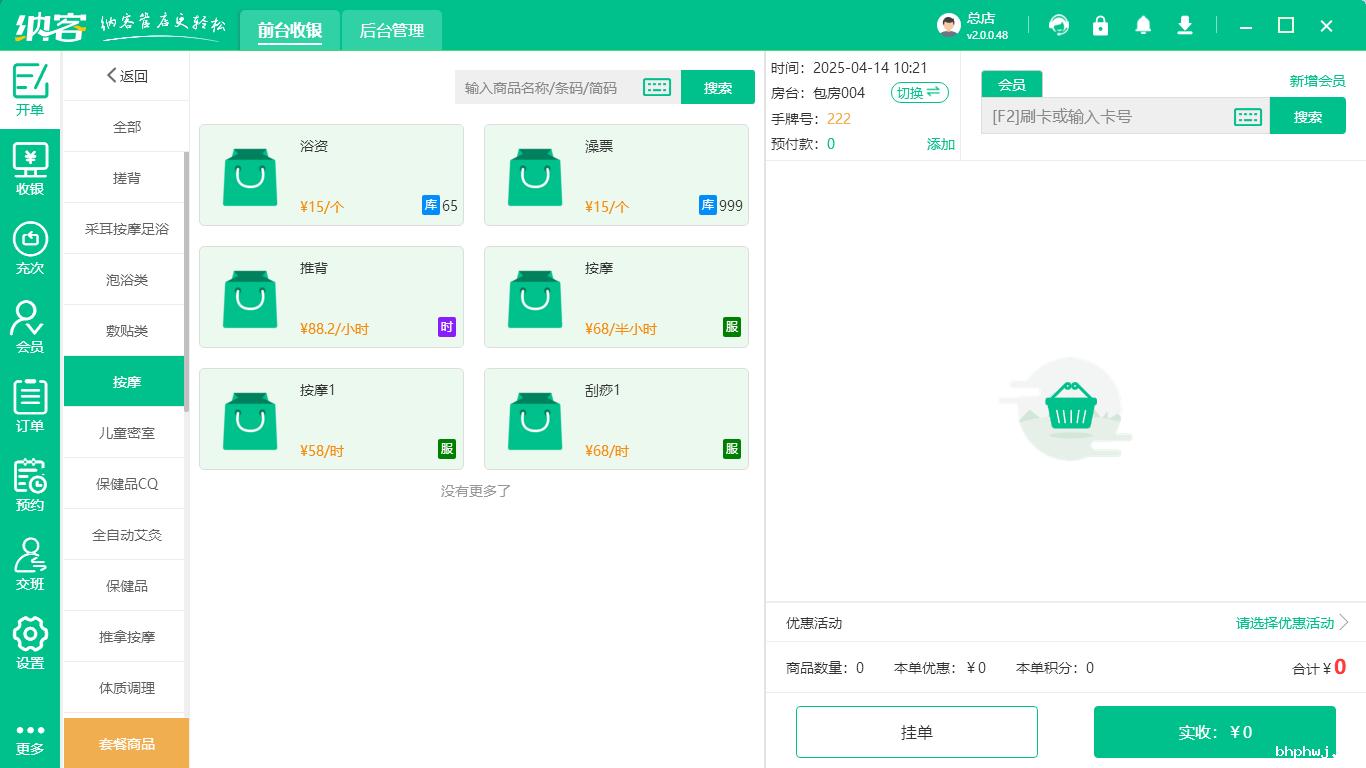
Task: Go back with the 返回 button
Action: point(127,76)
